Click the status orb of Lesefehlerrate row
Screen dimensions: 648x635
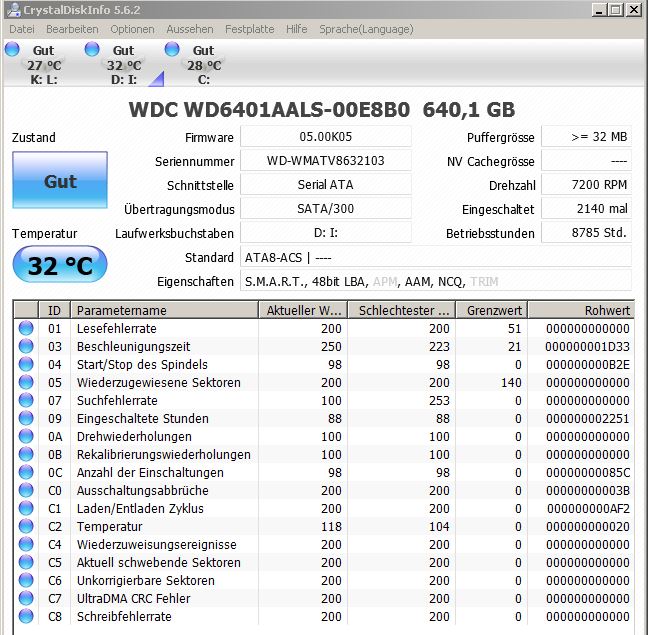coord(26,328)
